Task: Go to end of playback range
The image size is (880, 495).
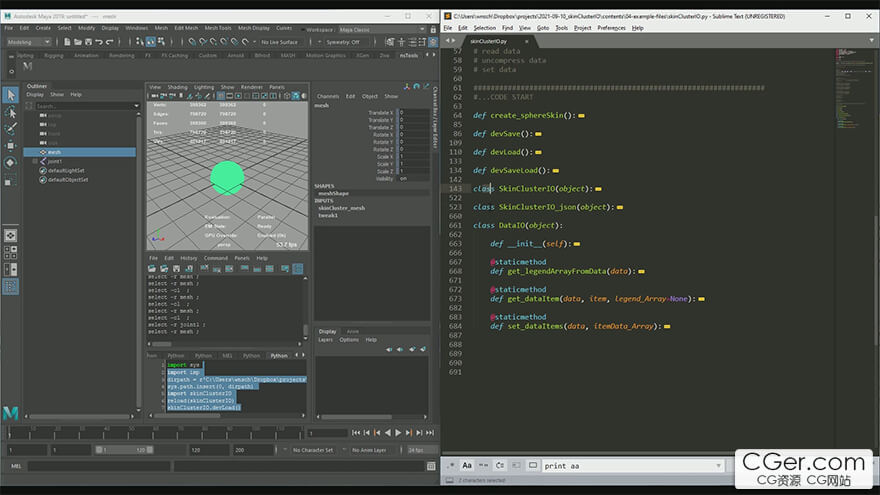Action: pos(430,433)
